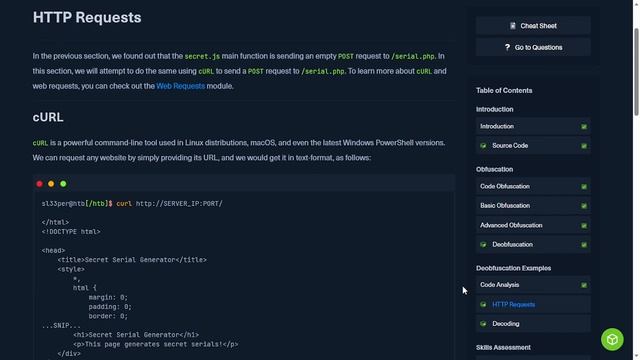Jump to Go to Questions
This screenshot has width=640, height=360.
click(x=533, y=47)
